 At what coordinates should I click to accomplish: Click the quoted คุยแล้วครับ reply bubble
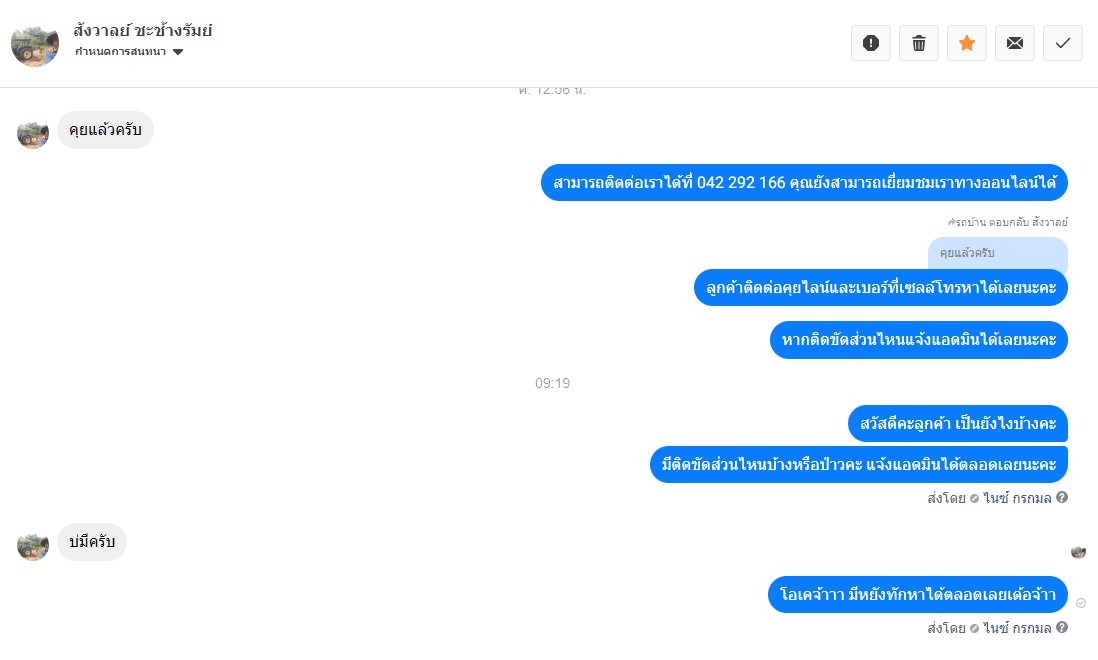coord(998,253)
